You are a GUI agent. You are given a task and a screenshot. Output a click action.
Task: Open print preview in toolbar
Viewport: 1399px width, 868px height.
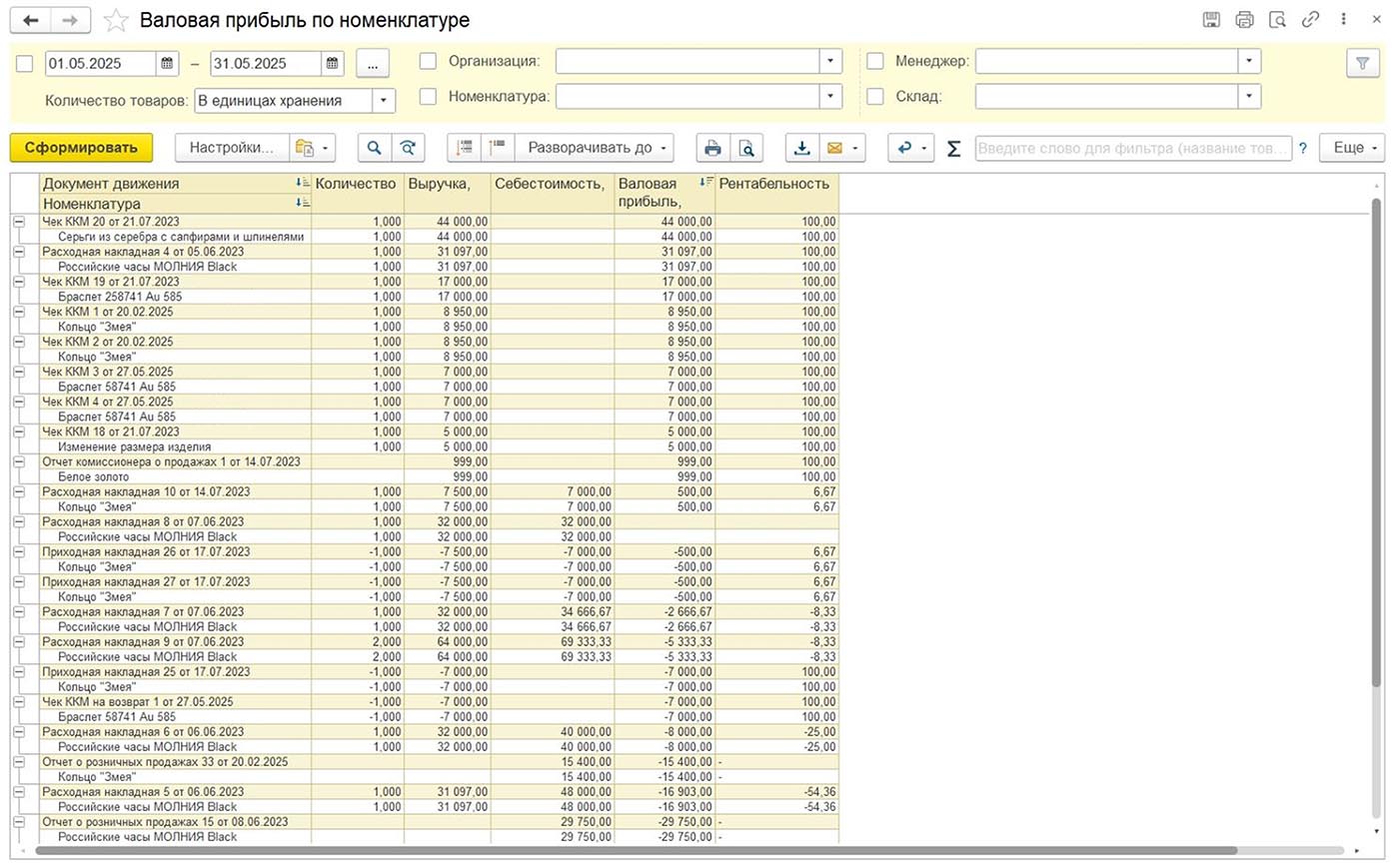point(746,148)
